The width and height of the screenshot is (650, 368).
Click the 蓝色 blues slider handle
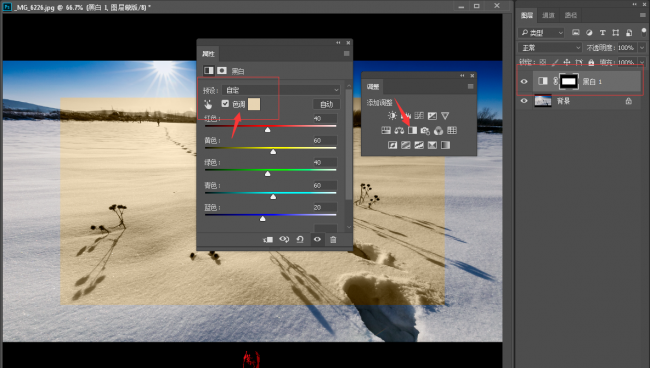[262, 218]
